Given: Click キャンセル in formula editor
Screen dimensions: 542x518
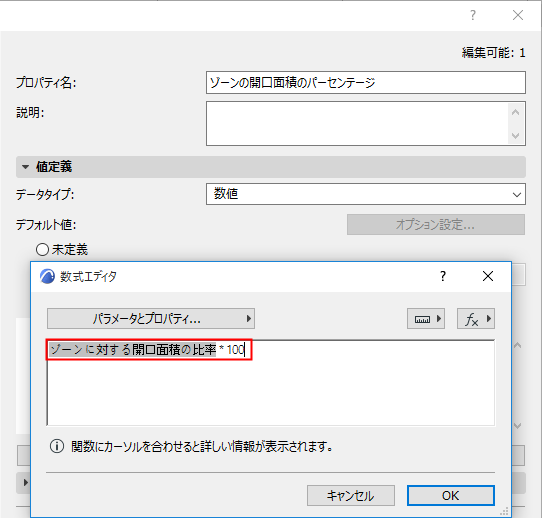Looking at the screenshot, I should coord(351,496).
